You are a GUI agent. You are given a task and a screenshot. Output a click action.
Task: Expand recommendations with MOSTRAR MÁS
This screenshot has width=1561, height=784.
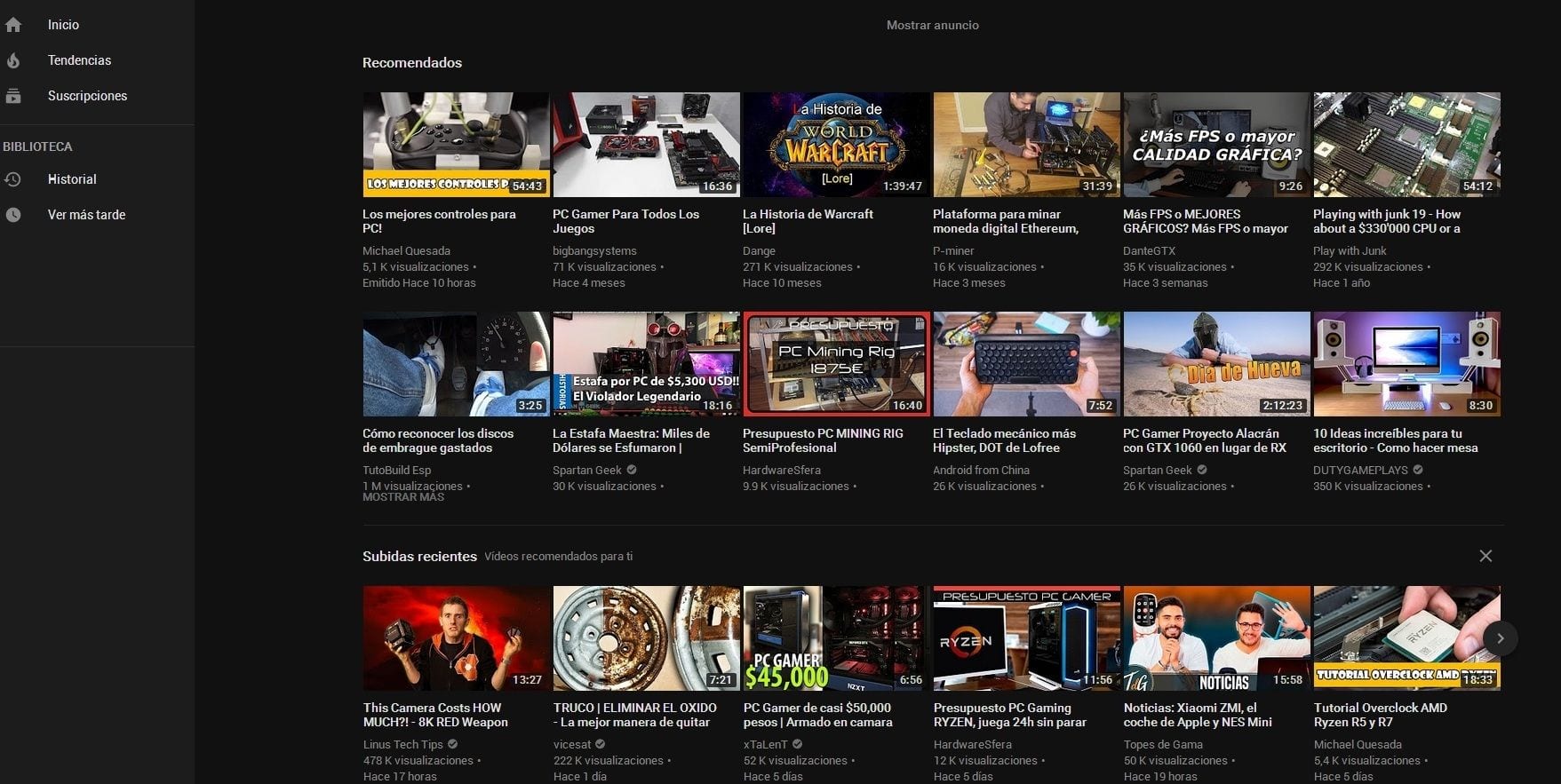point(403,497)
